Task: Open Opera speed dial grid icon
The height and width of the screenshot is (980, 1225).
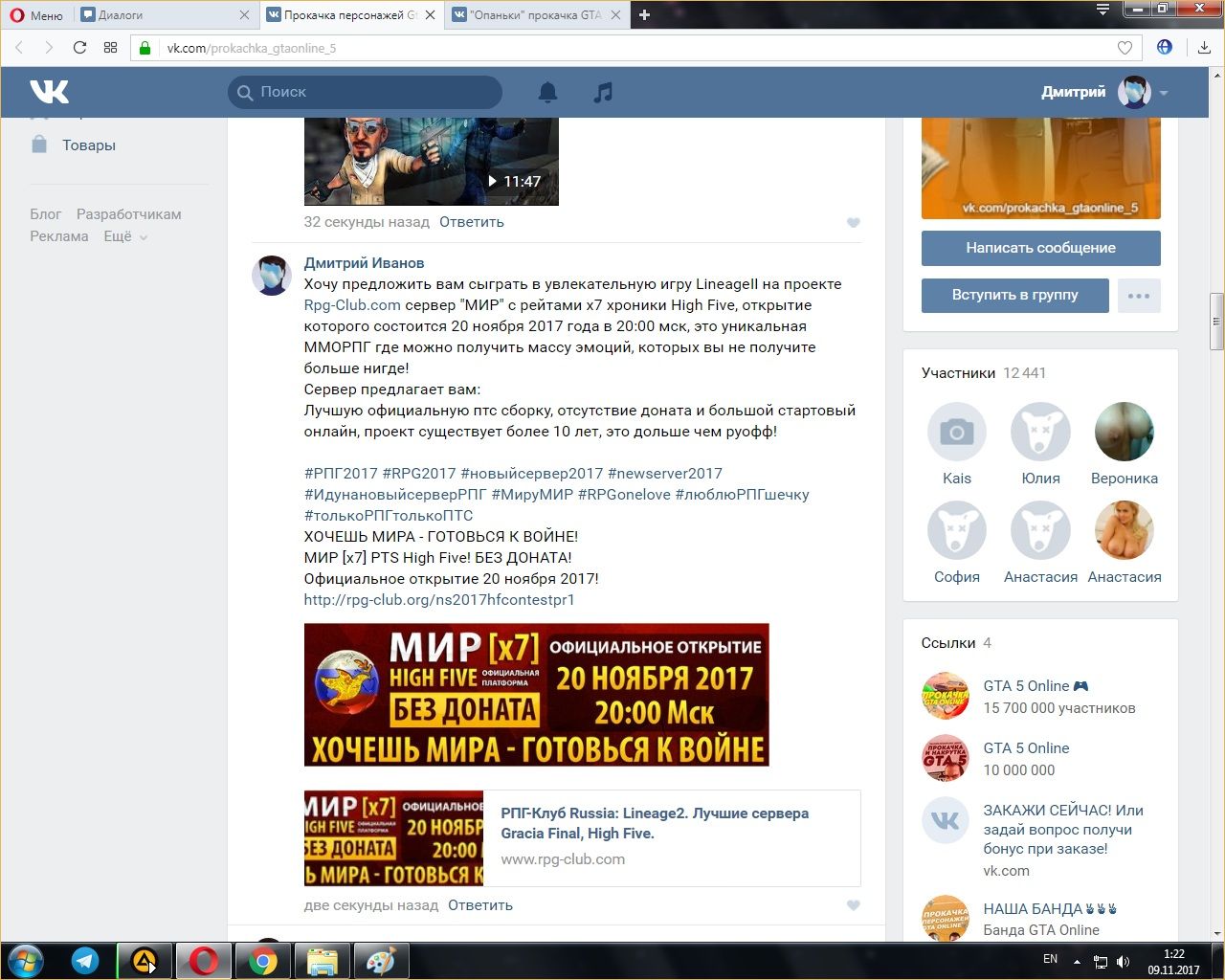Action: (x=110, y=48)
